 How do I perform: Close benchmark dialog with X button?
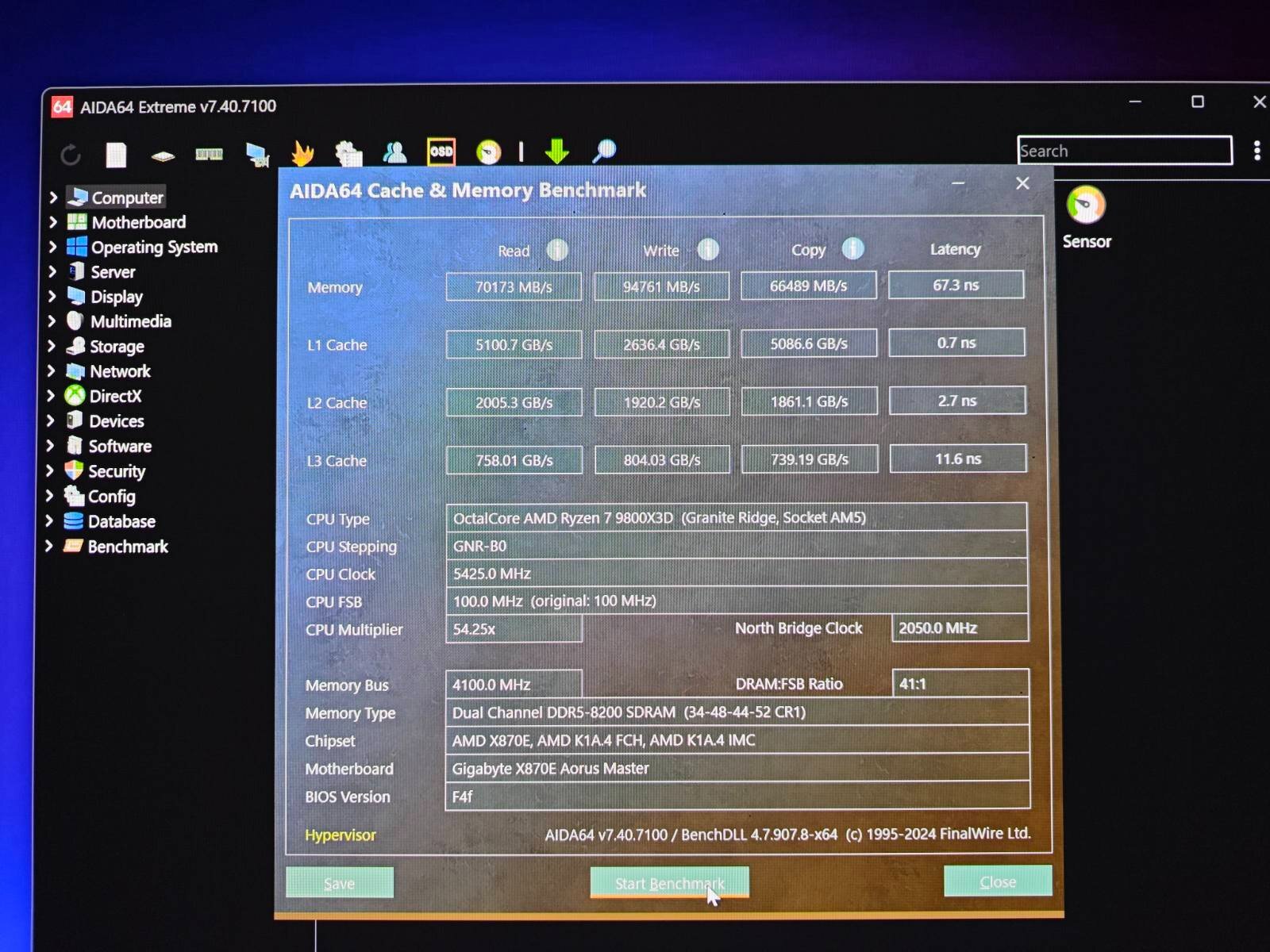click(1022, 183)
